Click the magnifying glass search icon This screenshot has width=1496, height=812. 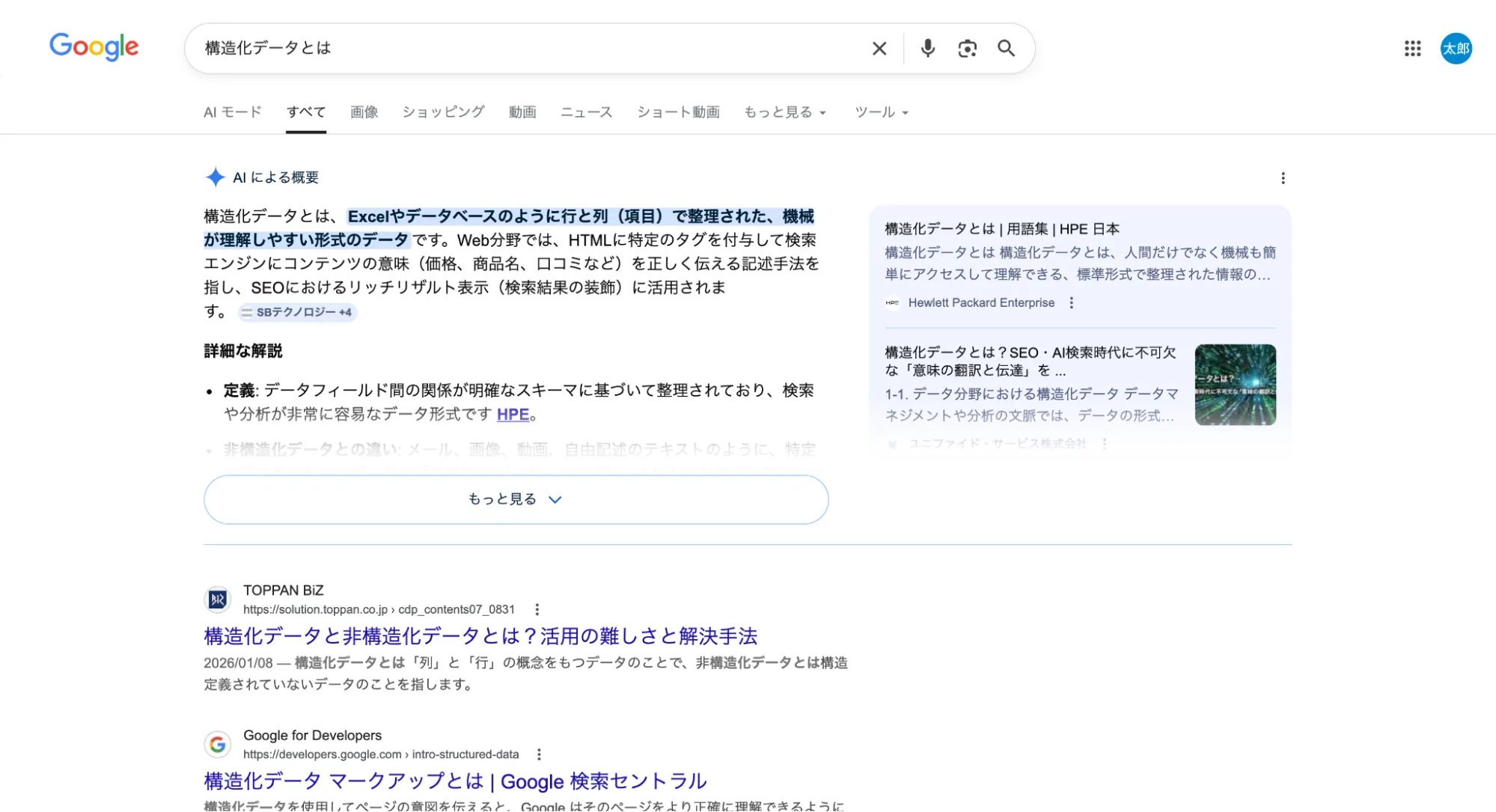[x=1006, y=49]
